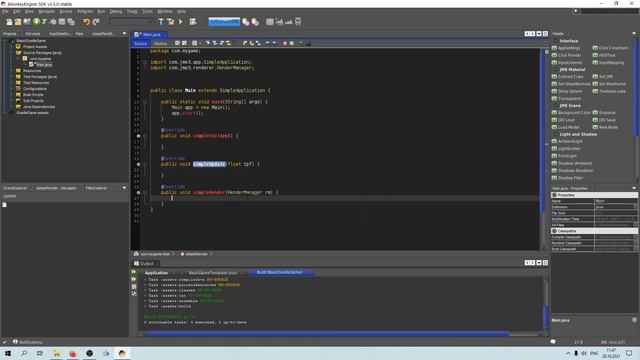Open the File menu
The image size is (640, 360).
(5, 11)
